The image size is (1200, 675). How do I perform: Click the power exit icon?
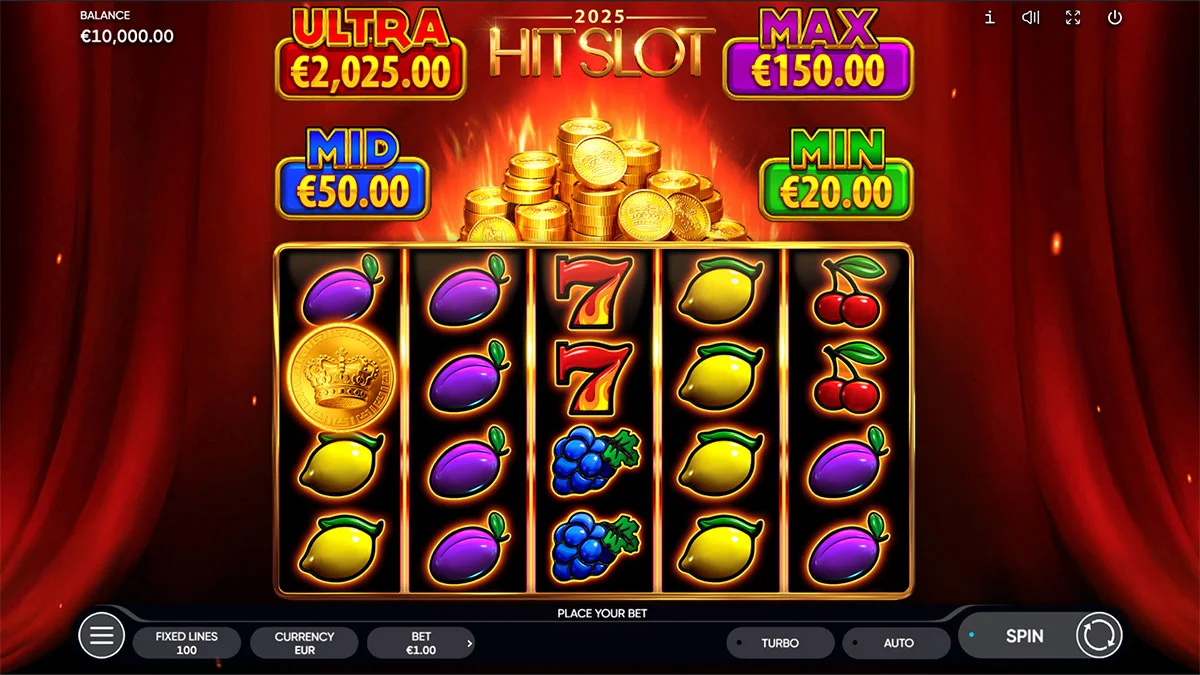(x=1115, y=17)
